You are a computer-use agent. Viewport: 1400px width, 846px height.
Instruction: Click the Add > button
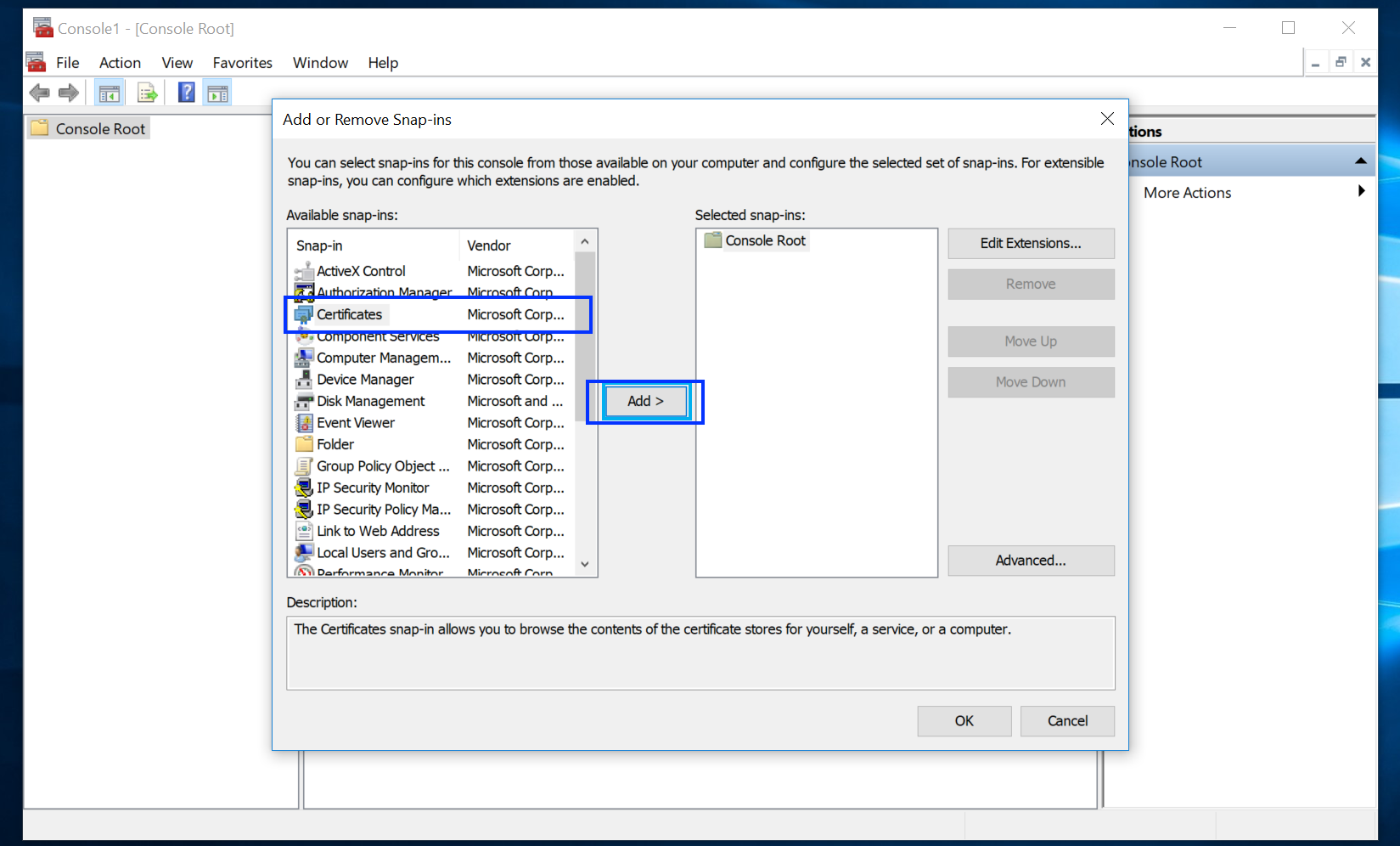coord(645,401)
